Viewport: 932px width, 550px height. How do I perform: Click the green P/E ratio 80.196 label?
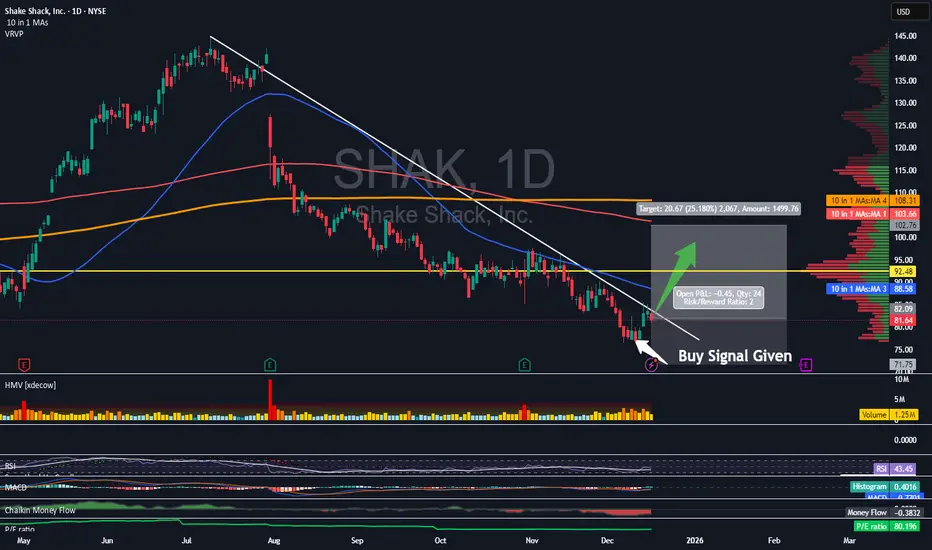tap(886, 526)
